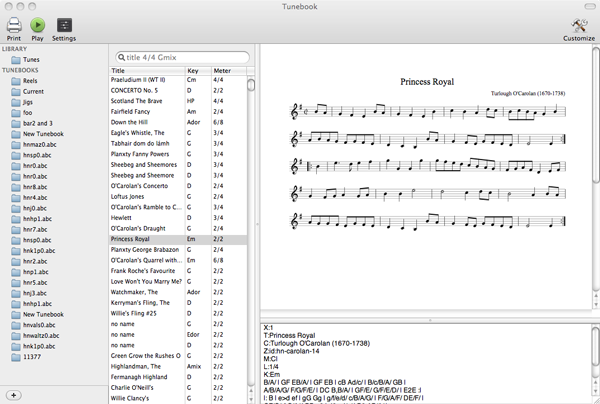The image size is (600, 404).
Task: Select the tune Scotland The Brave
Action: click(x=178, y=101)
